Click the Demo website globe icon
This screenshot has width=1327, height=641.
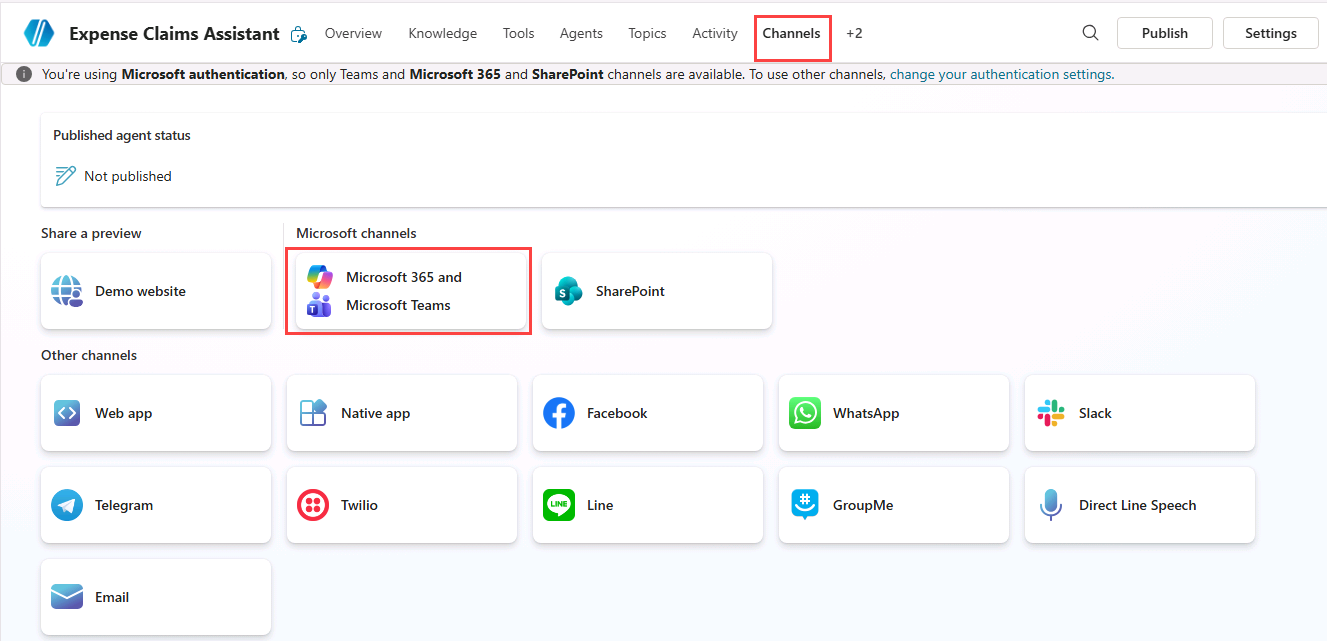(x=67, y=291)
